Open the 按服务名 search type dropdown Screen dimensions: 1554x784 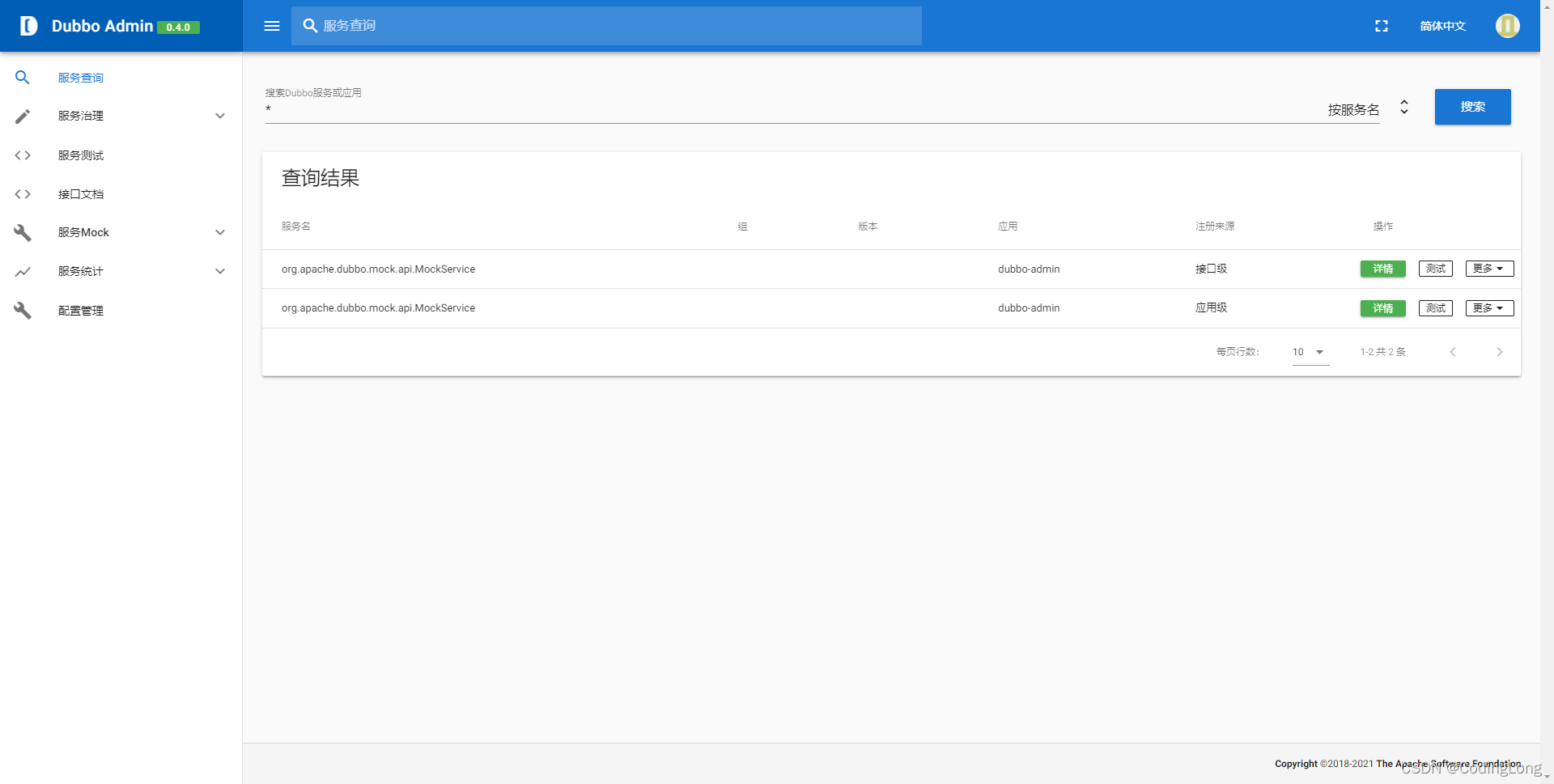tap(1368, 108)
